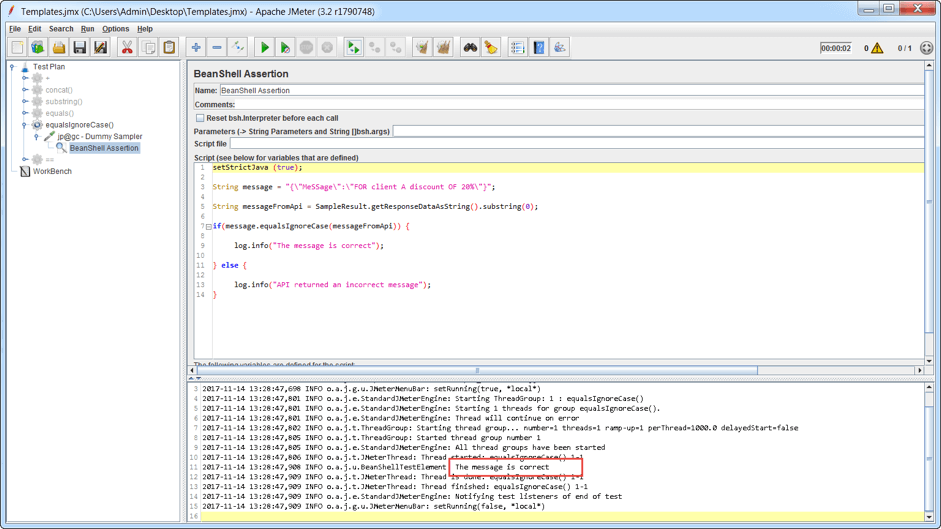Open the Function Helper list icon
The height and width of the screenshot is (529, 941).
pyautogui.click(x=517, y=47)
